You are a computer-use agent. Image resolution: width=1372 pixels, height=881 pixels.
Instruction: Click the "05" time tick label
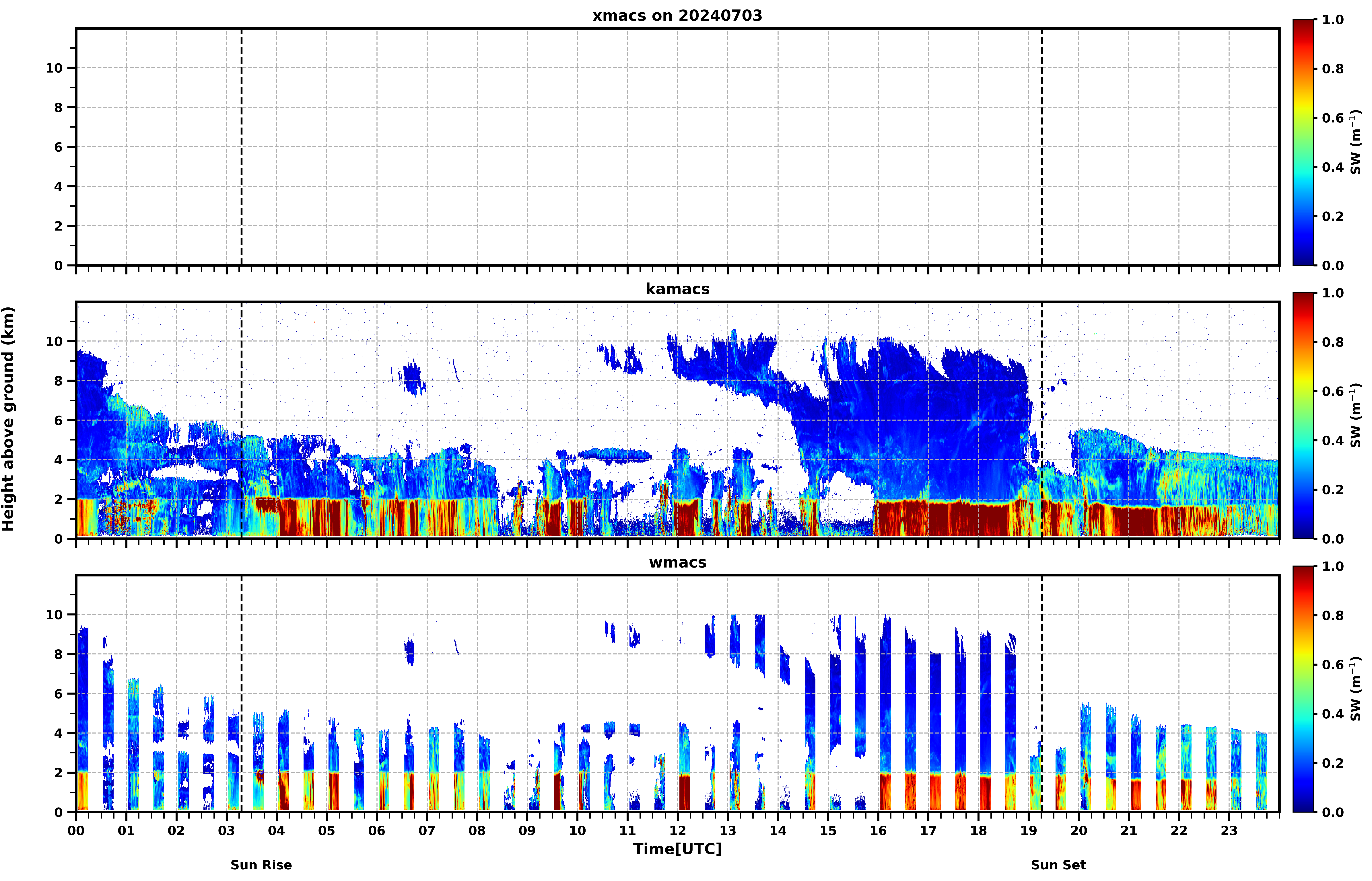(x=327, y=831)
